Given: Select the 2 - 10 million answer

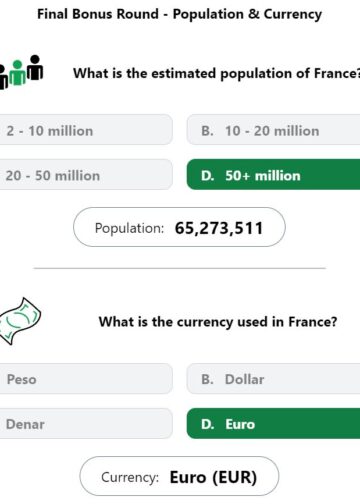Looking at the screenshot, I should click(x=86, y=130).
